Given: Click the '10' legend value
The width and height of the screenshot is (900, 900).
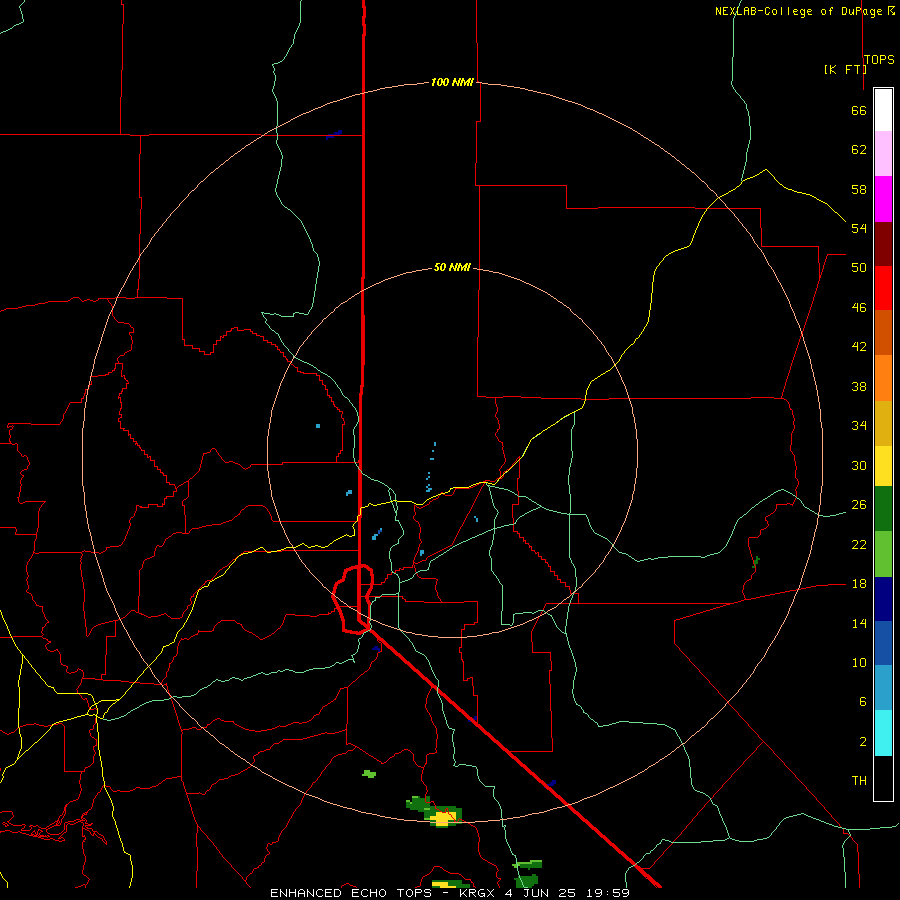Looking at the screenshot, I should tap(859, 662).
